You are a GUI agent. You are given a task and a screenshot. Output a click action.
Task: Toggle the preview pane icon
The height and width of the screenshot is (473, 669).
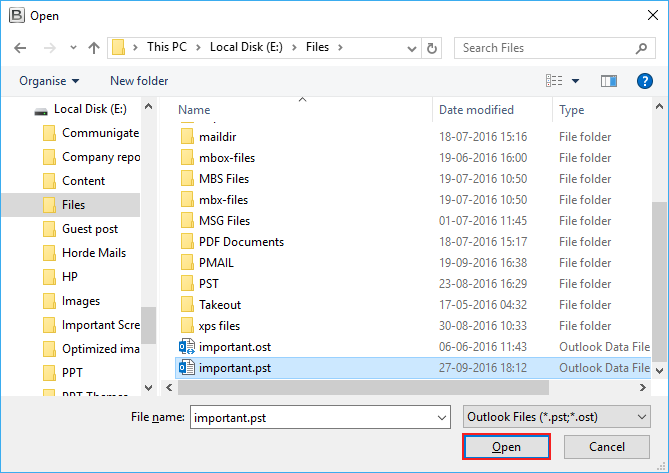coord(609,81)
